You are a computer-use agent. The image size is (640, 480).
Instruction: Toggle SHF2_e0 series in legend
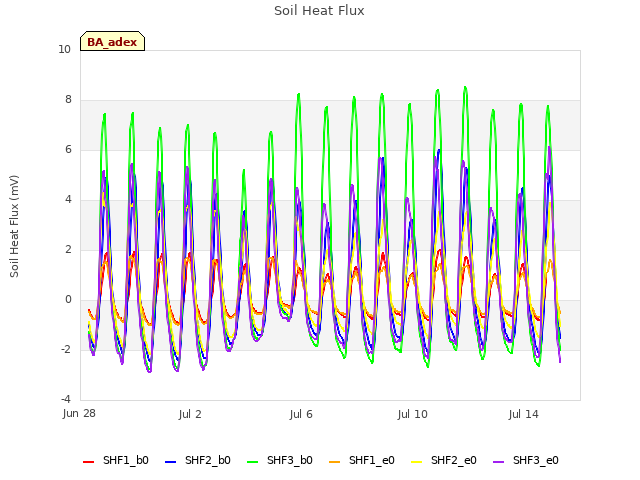pyautogui.click(x=444, y=460)
